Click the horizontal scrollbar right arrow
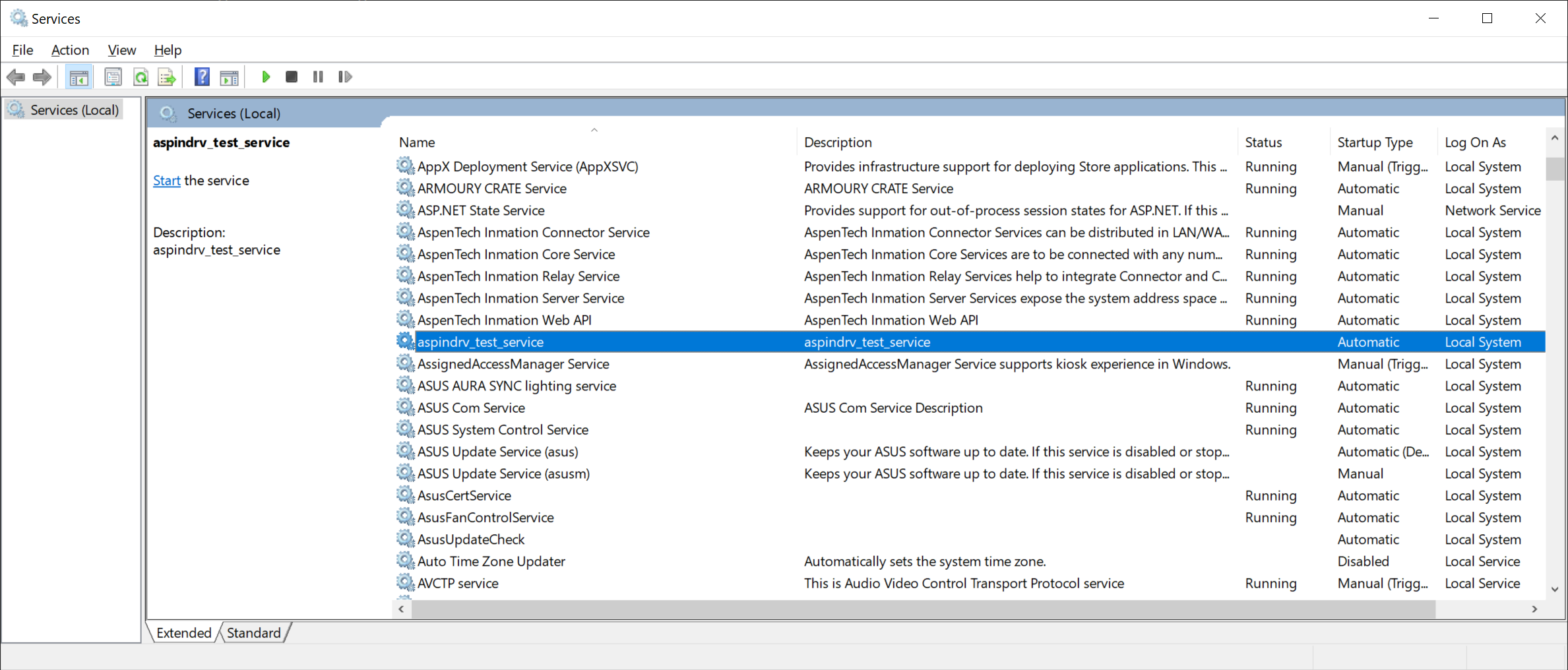 pos(1534,609)
